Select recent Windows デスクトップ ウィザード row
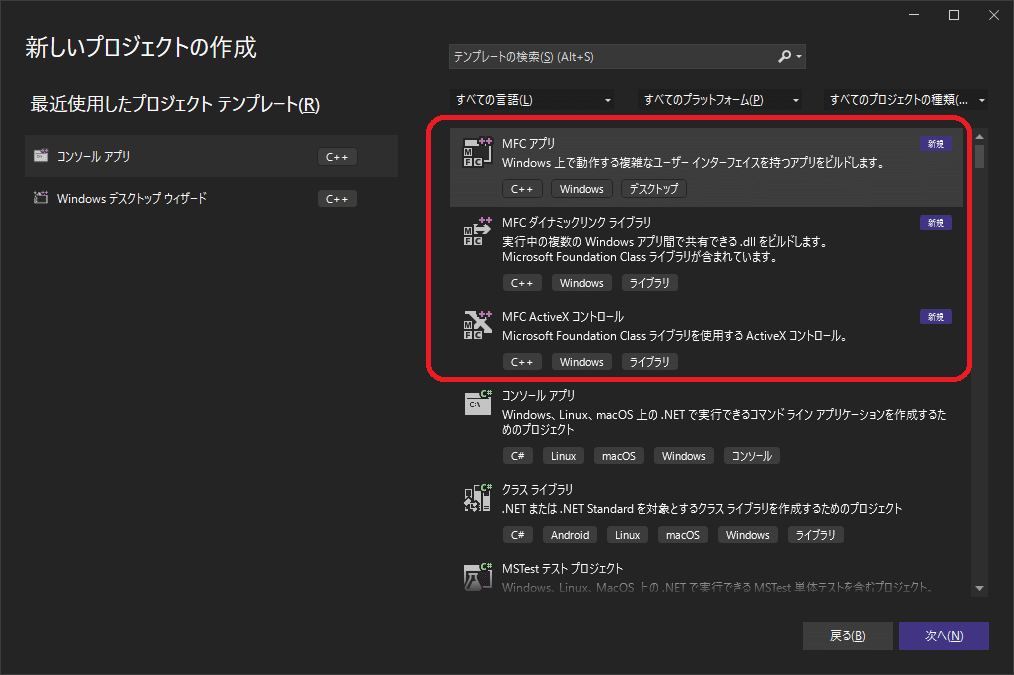The image size is (1014, 675). [211, 198]
